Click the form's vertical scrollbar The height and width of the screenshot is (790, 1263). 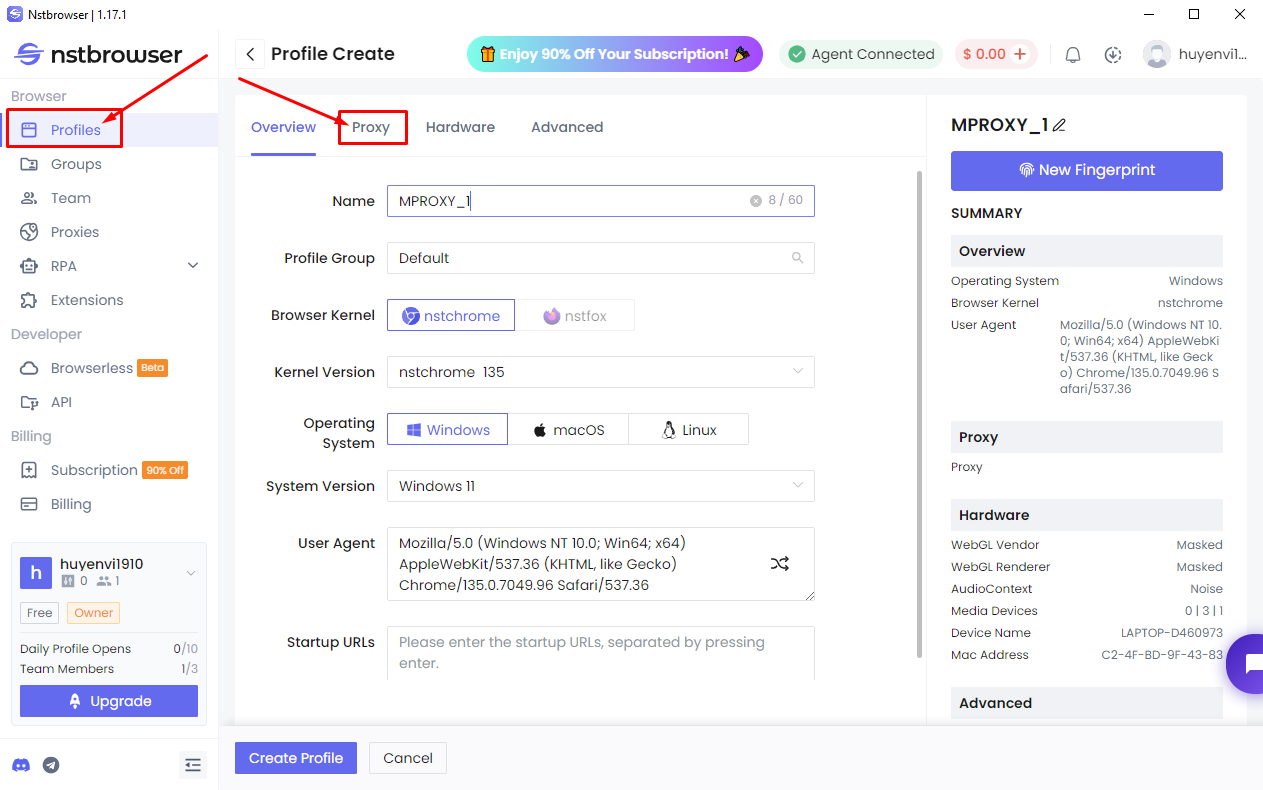coord(920,414)
